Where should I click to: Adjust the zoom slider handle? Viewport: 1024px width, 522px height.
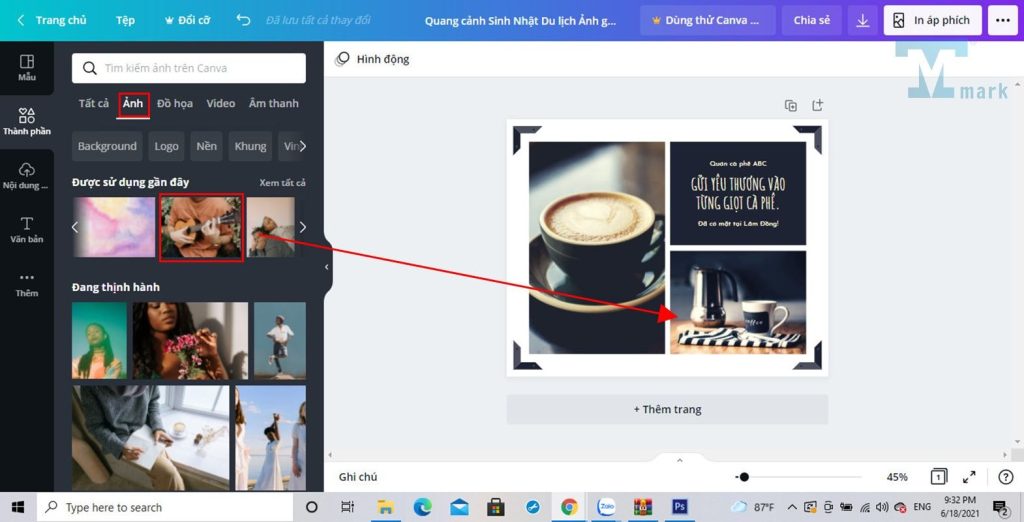click(x=744, y=477)
